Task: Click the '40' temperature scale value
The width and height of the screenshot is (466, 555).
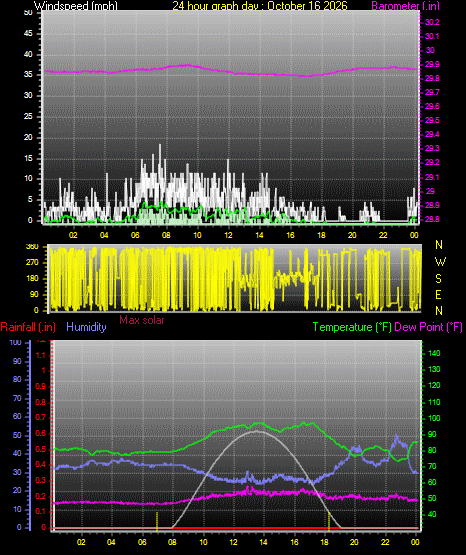Action: (x=432, y=514)
